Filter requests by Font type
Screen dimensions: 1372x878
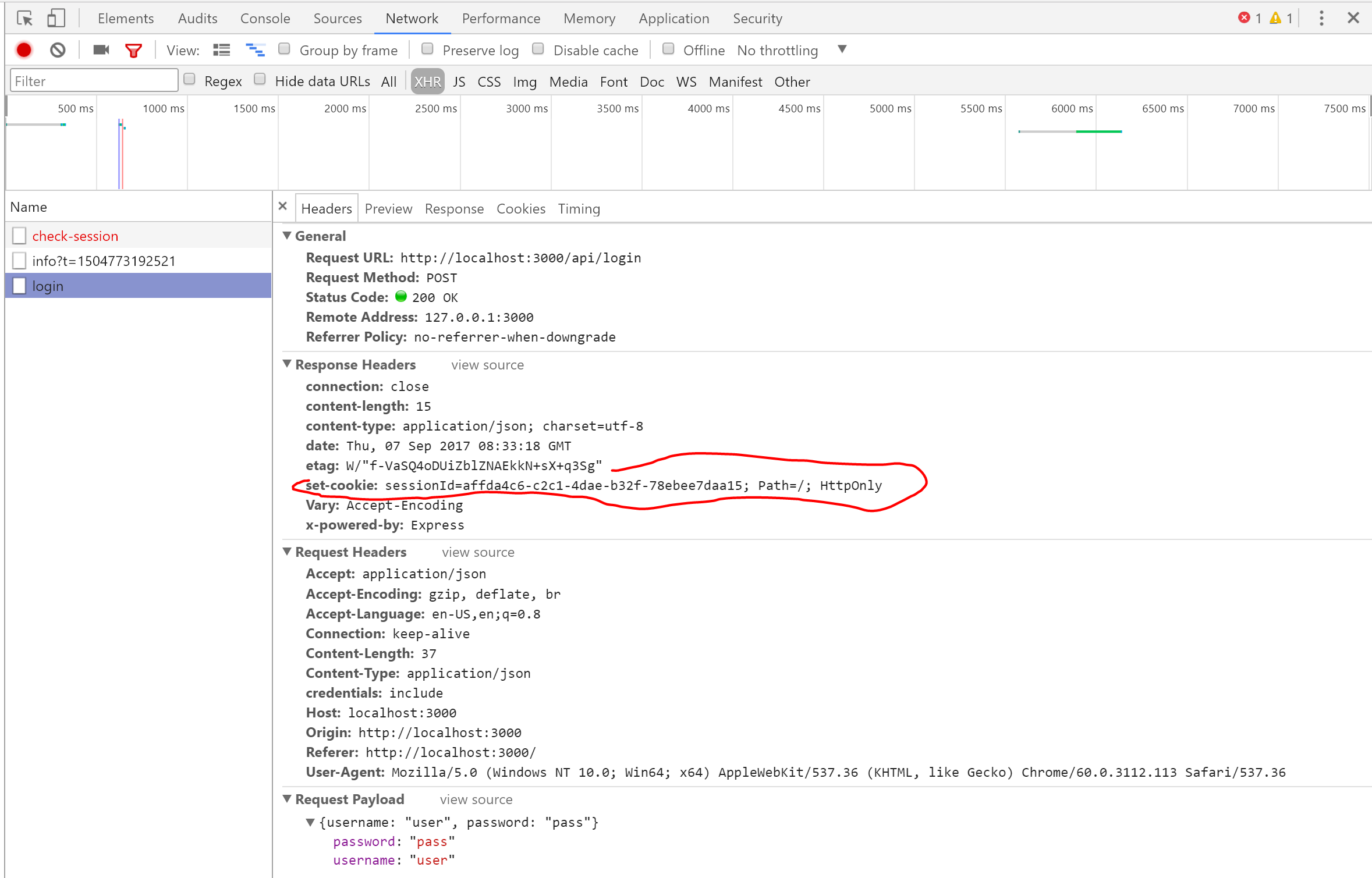coord(614,81)
